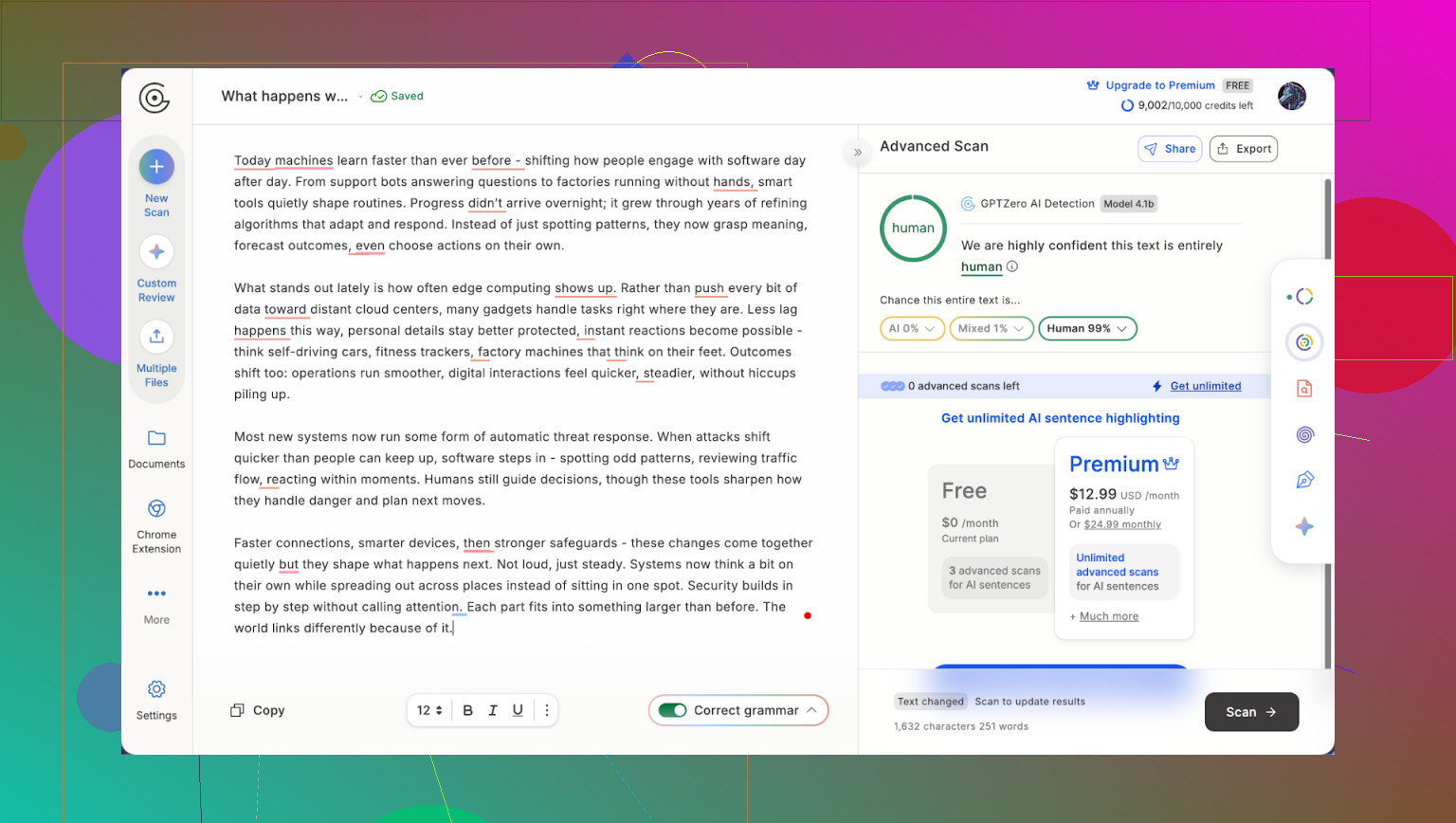Image resolution: width=1456 pixels, height=823 pixels.
Task: Toggle the Correct grammar switch
Action: [673, 710]
